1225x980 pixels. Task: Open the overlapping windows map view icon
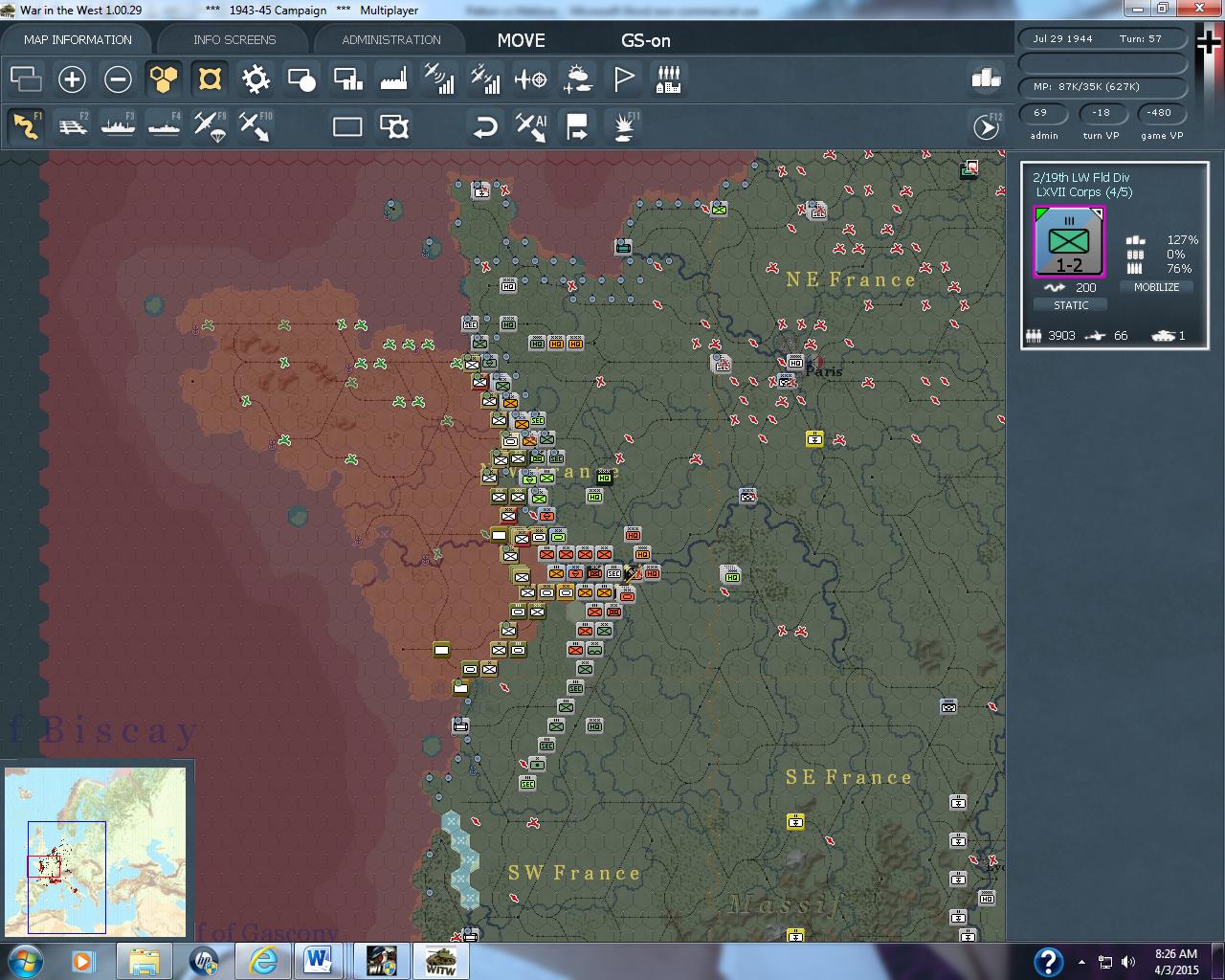[26, 79]
